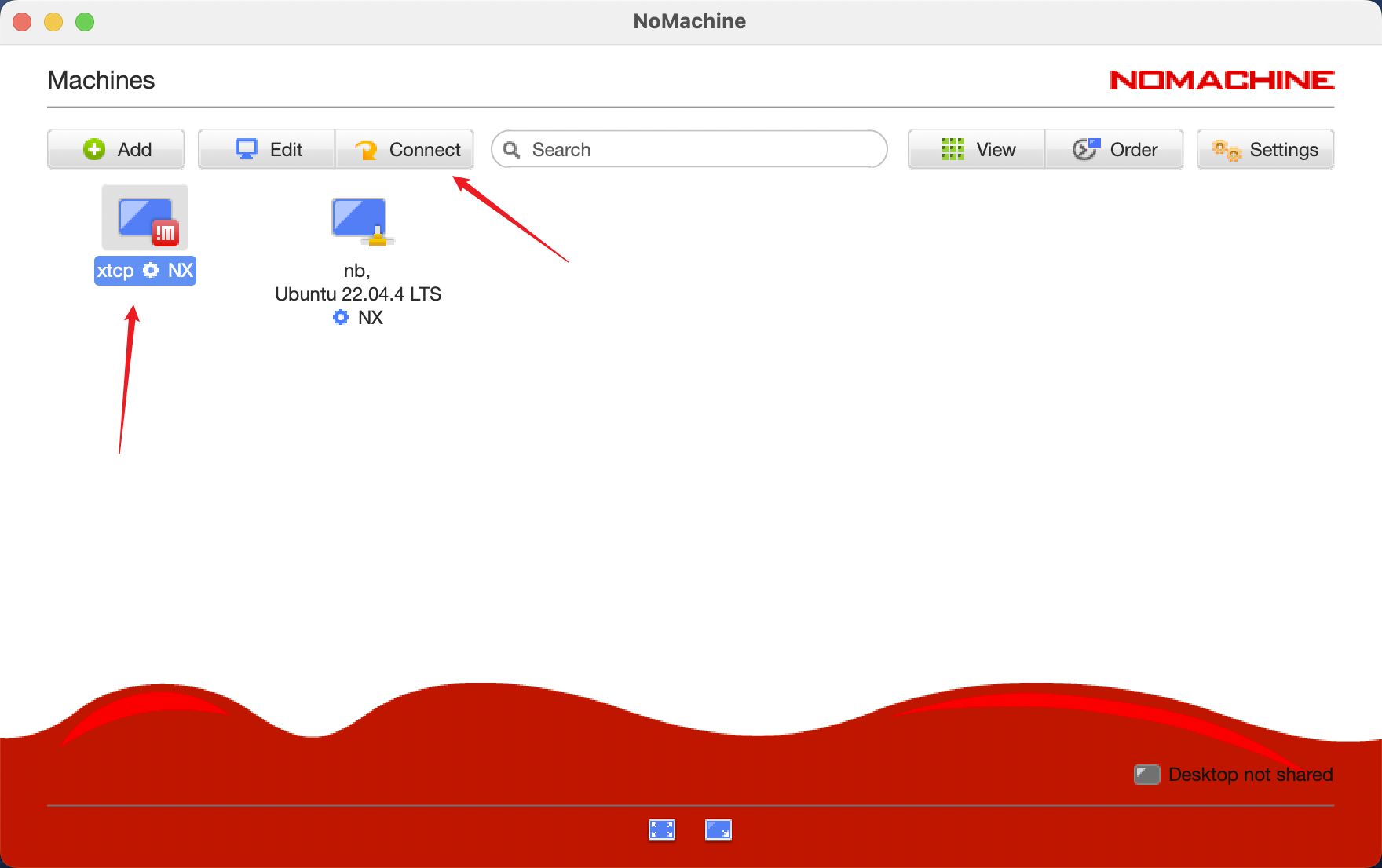The image size is (1382, 868).
Task: Click the Add machine button
Action: coord(116,149)
